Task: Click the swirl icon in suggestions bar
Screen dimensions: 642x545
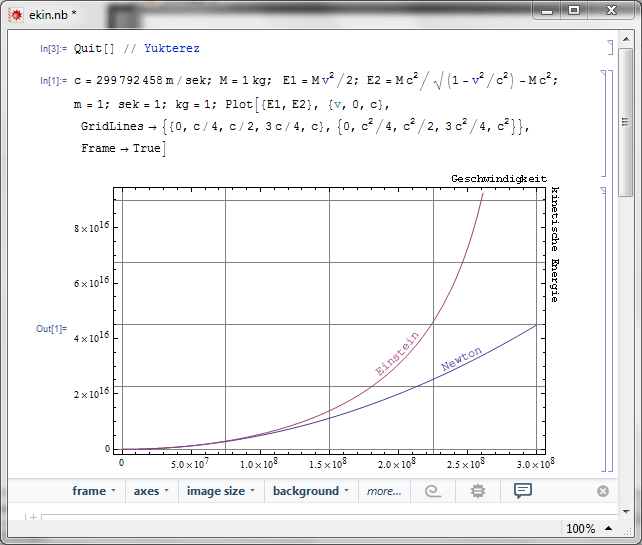Action: click(432, 491)
